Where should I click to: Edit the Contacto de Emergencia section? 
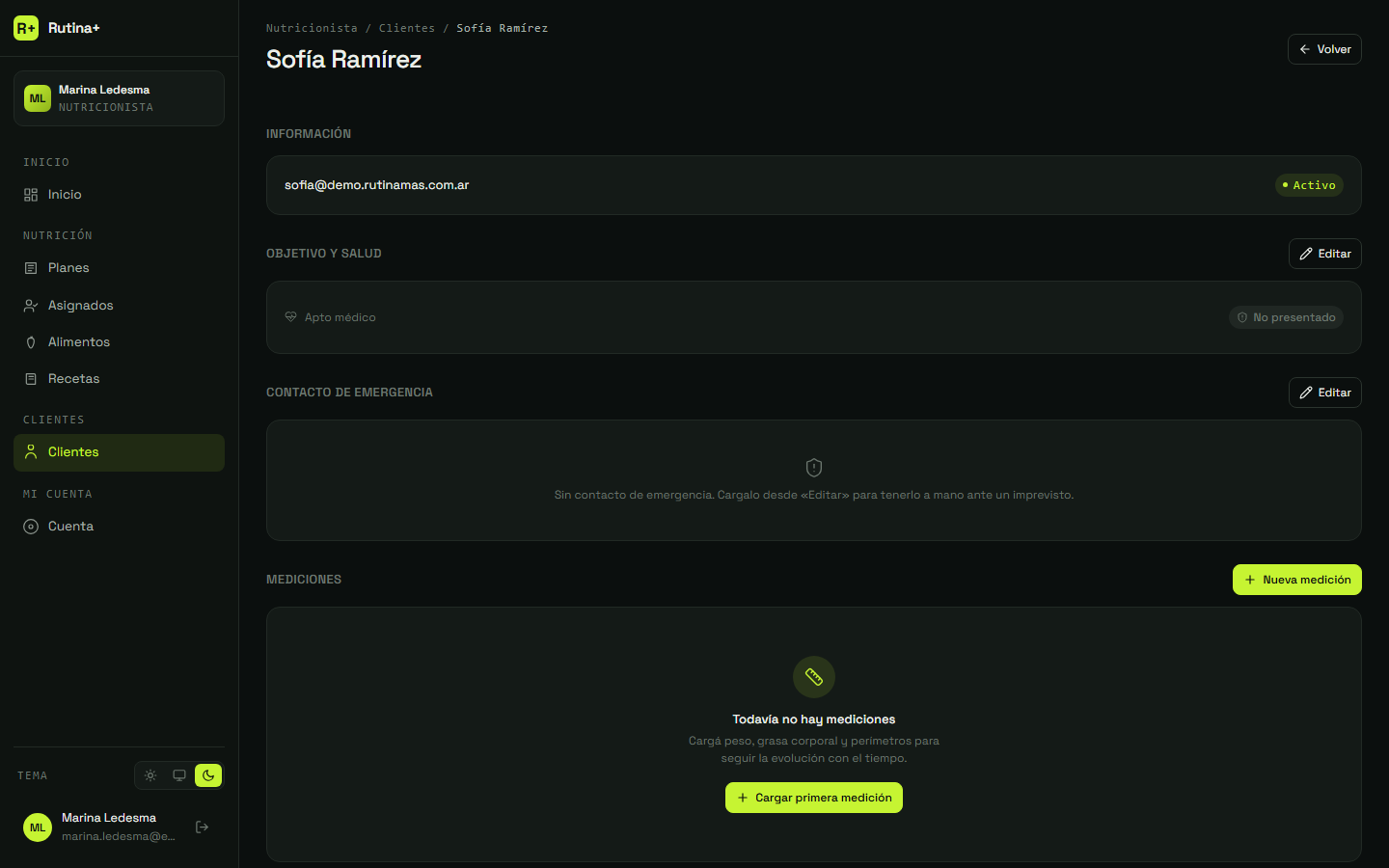tap(1325, 393)
